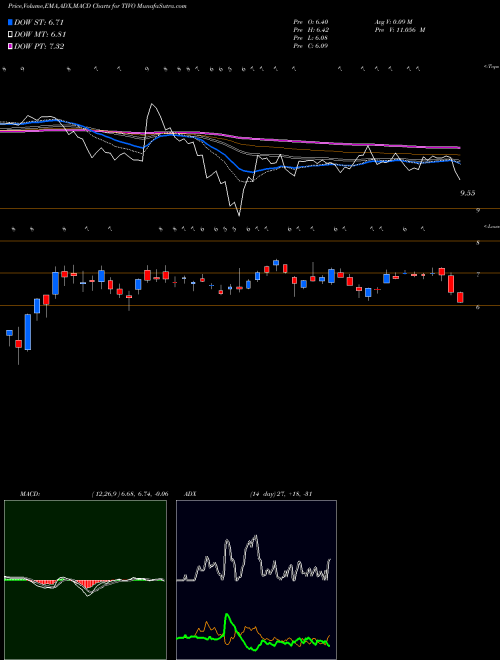500x660 pixels.
Task: Click the dark blue ADX indicator chart
Action: tap(256, 580)
